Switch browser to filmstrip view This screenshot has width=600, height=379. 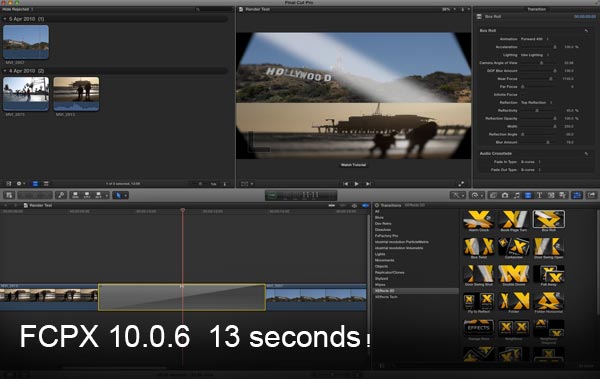point(35,184)
